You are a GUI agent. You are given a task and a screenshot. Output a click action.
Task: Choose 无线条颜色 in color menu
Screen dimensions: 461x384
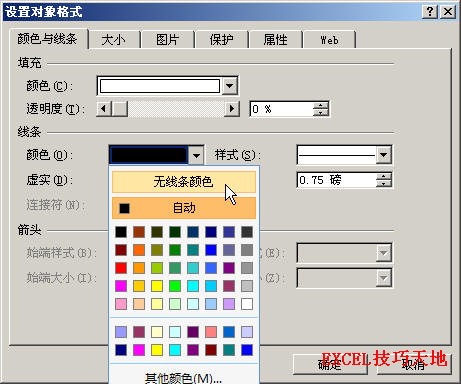click(184, 182)
